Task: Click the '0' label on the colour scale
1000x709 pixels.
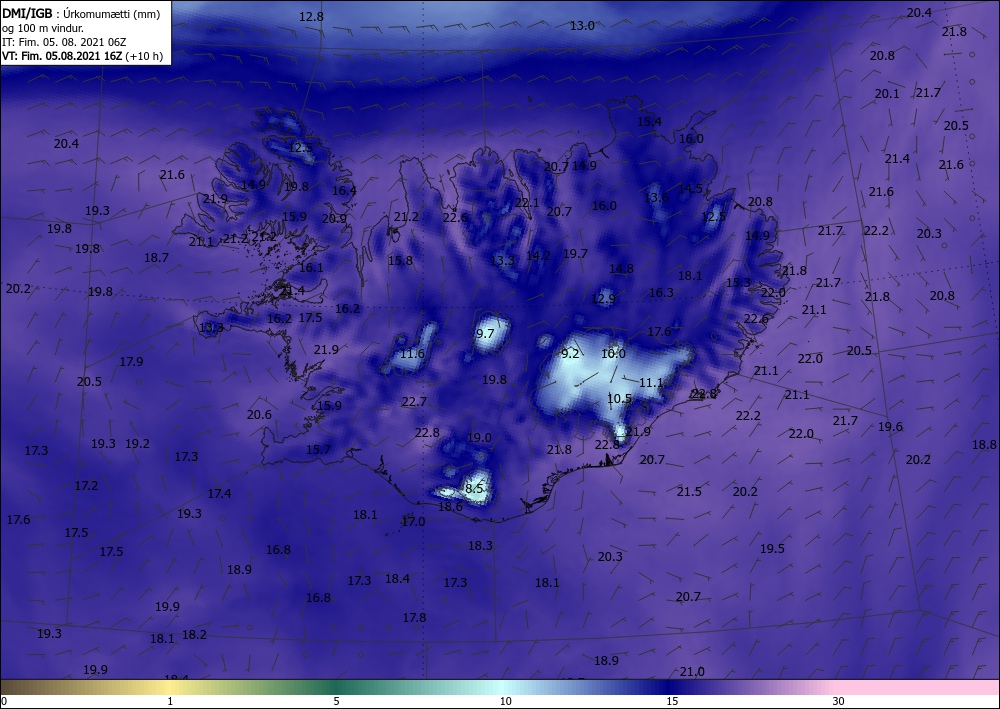Action: 4,701
